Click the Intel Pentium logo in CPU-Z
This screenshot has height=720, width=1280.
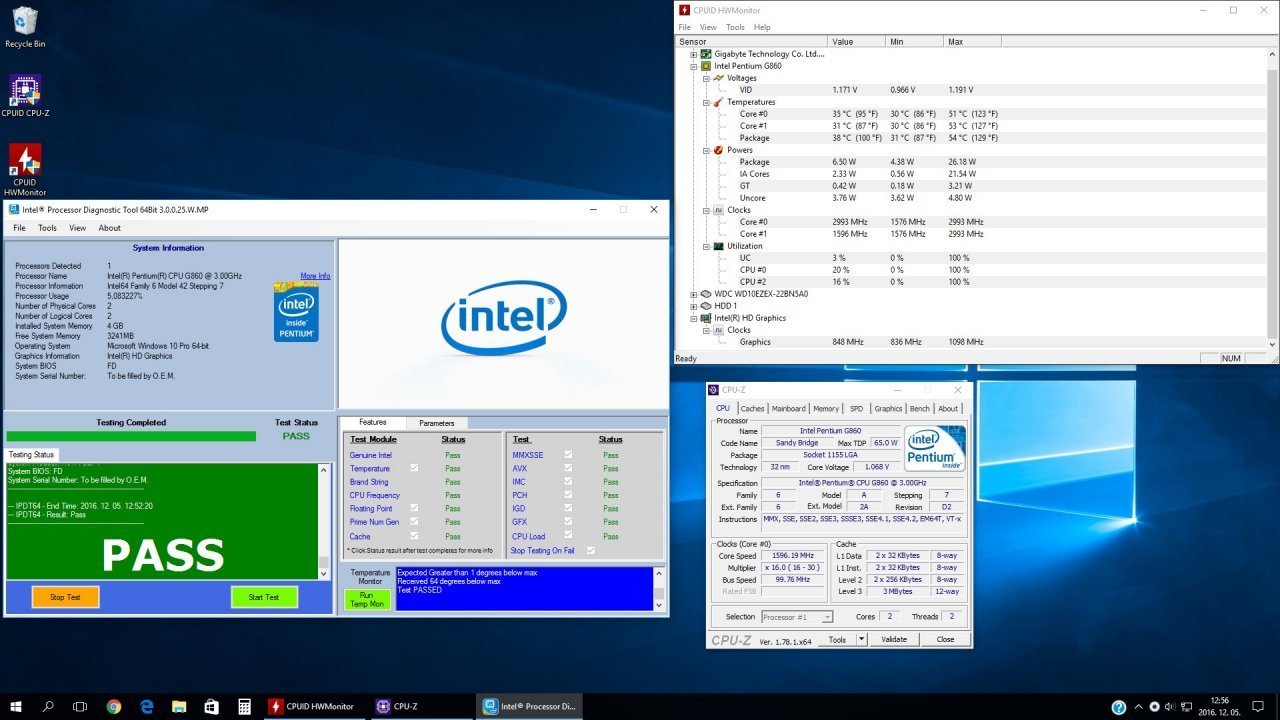[934, 448]
